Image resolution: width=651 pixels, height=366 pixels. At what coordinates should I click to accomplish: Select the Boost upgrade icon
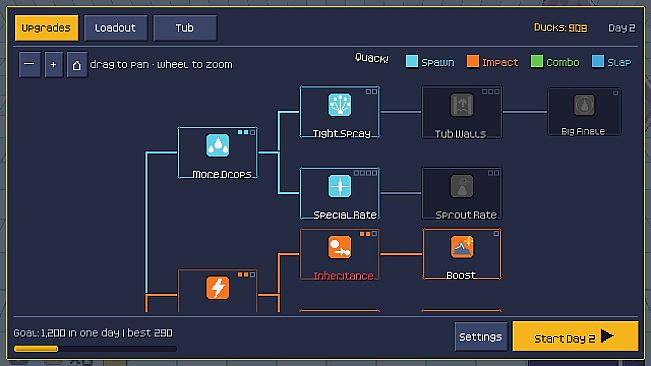[x=462, y=247]
